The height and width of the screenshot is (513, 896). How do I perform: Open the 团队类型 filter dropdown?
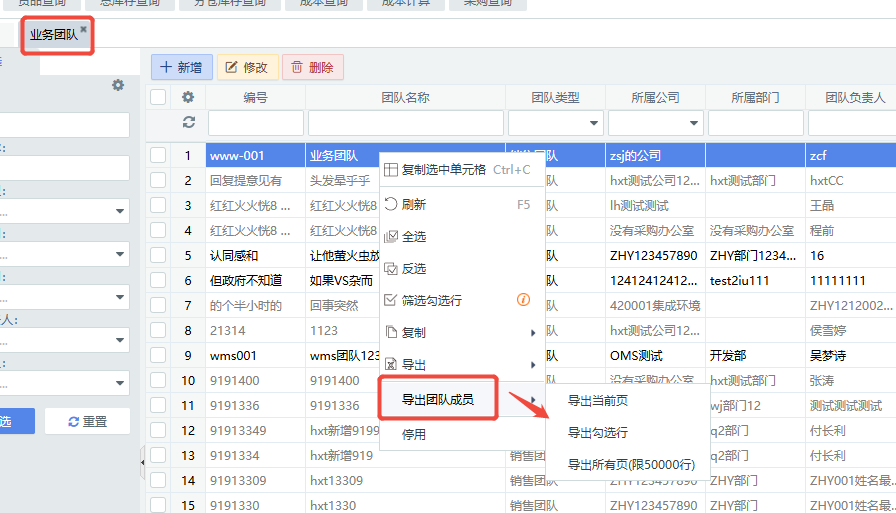point(555,123)
